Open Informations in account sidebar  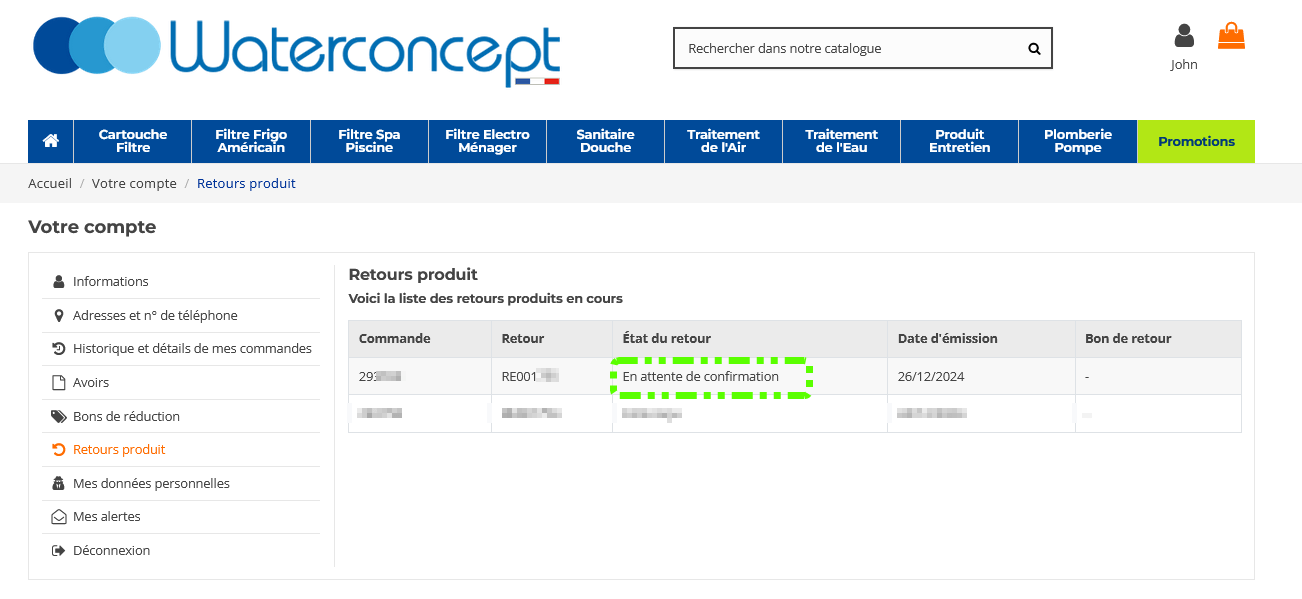(x=110, y=282)
